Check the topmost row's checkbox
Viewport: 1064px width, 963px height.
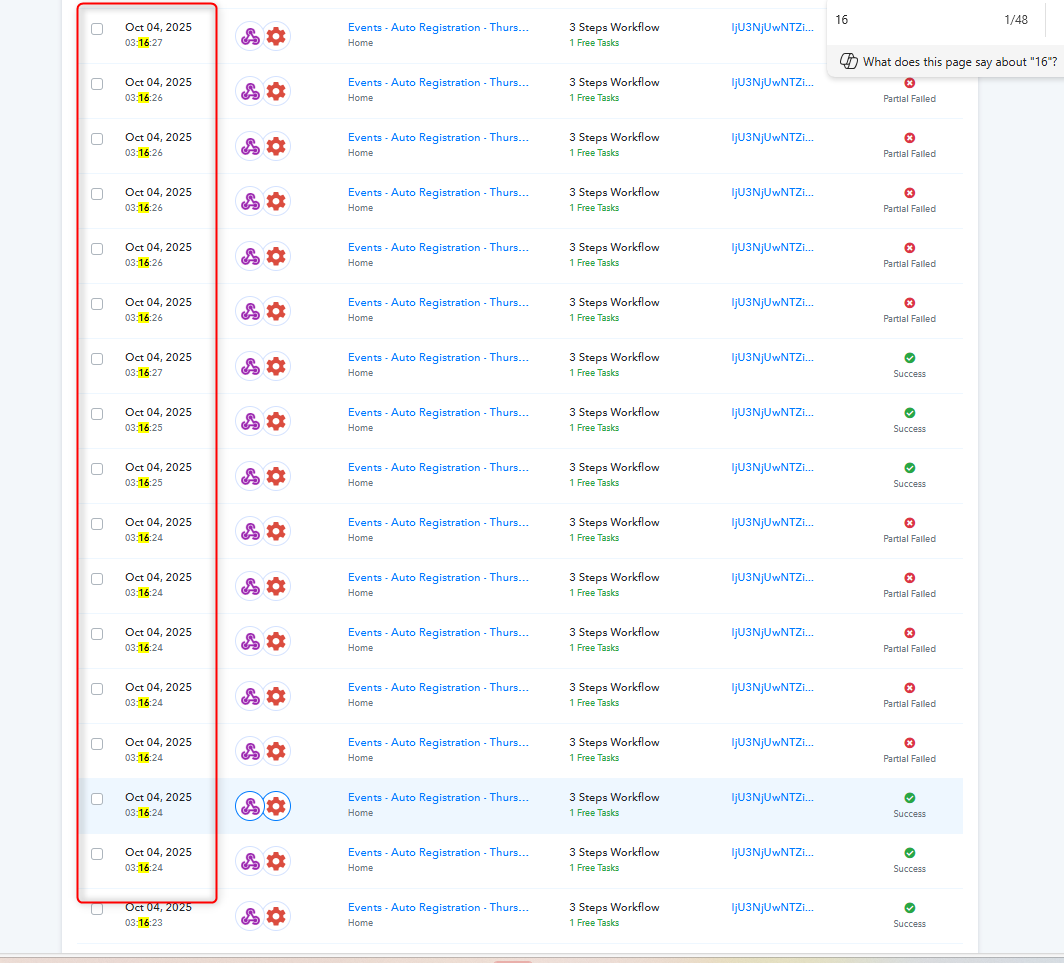[x=97, y=29]
